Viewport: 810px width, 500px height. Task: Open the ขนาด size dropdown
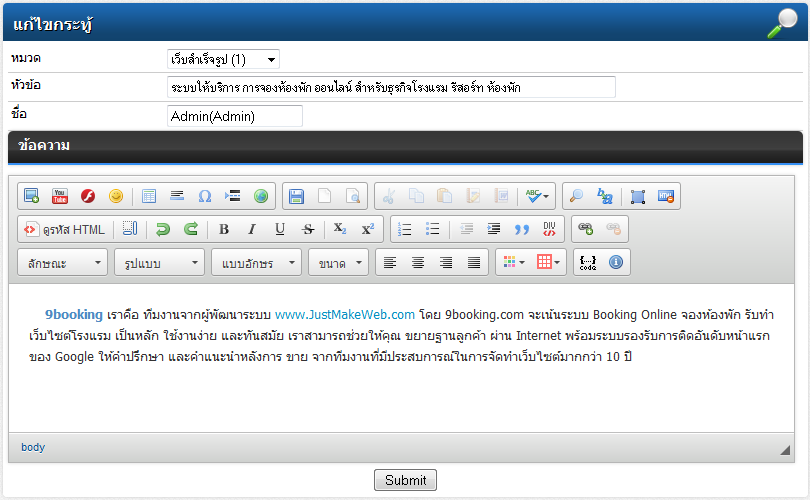point(338,262)
